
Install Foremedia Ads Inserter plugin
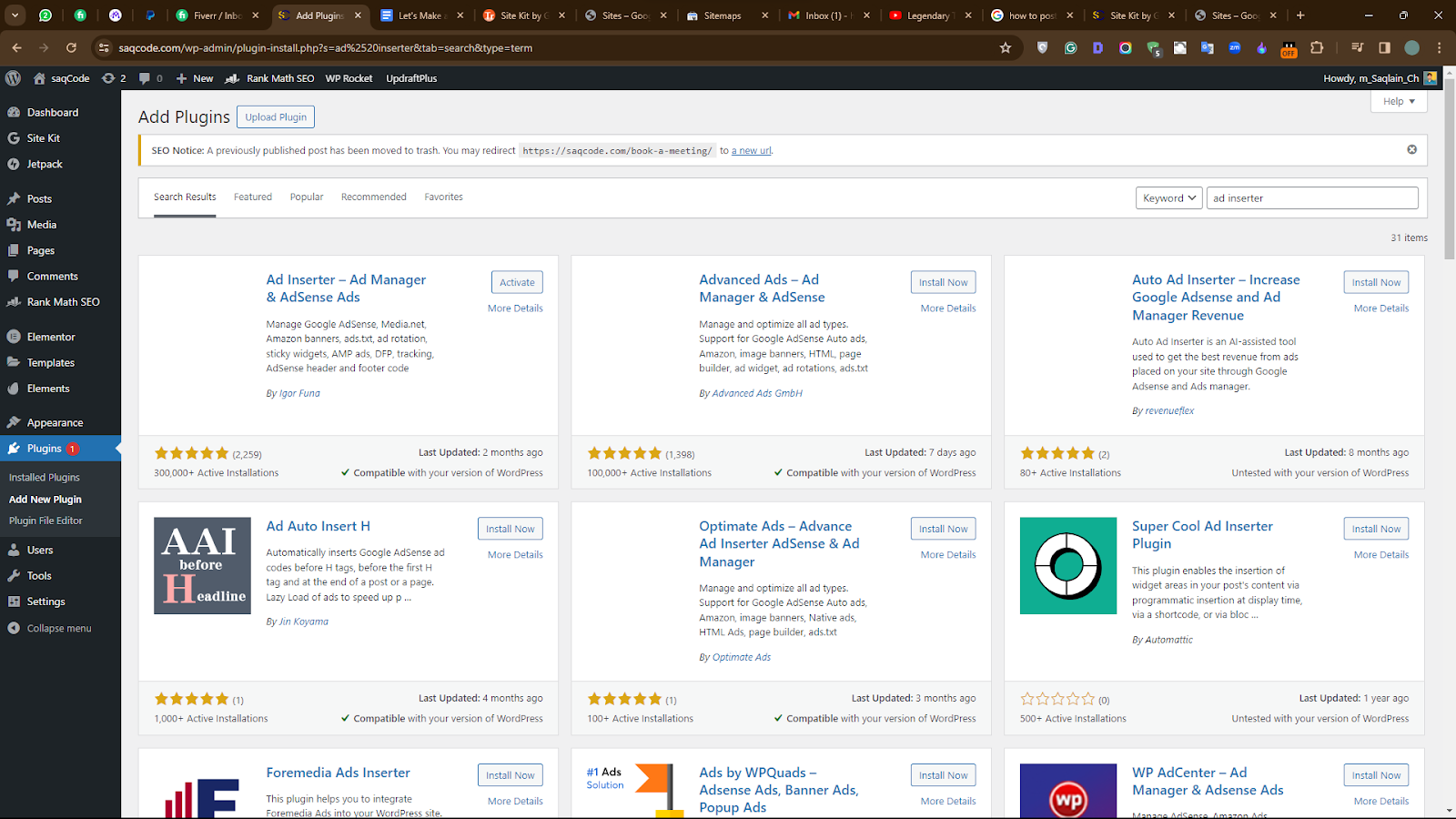coord(510,775)
